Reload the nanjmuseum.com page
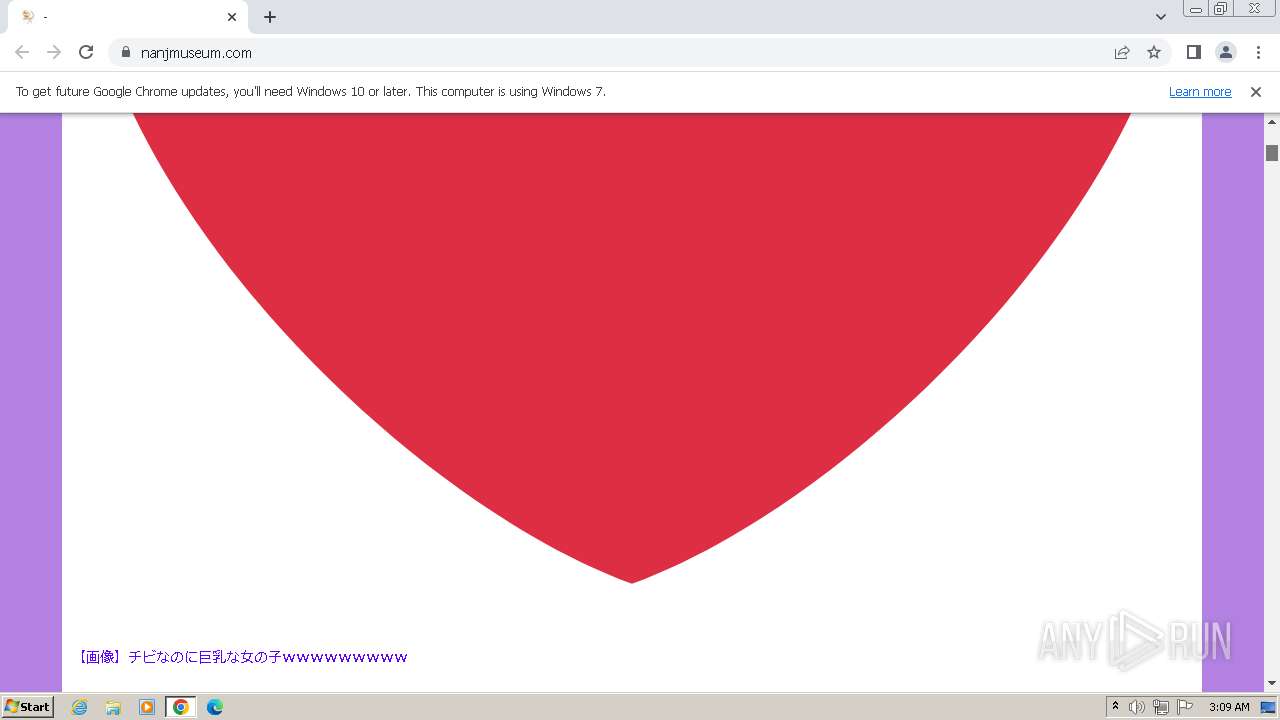The image size is (1280, 720). 86,52
